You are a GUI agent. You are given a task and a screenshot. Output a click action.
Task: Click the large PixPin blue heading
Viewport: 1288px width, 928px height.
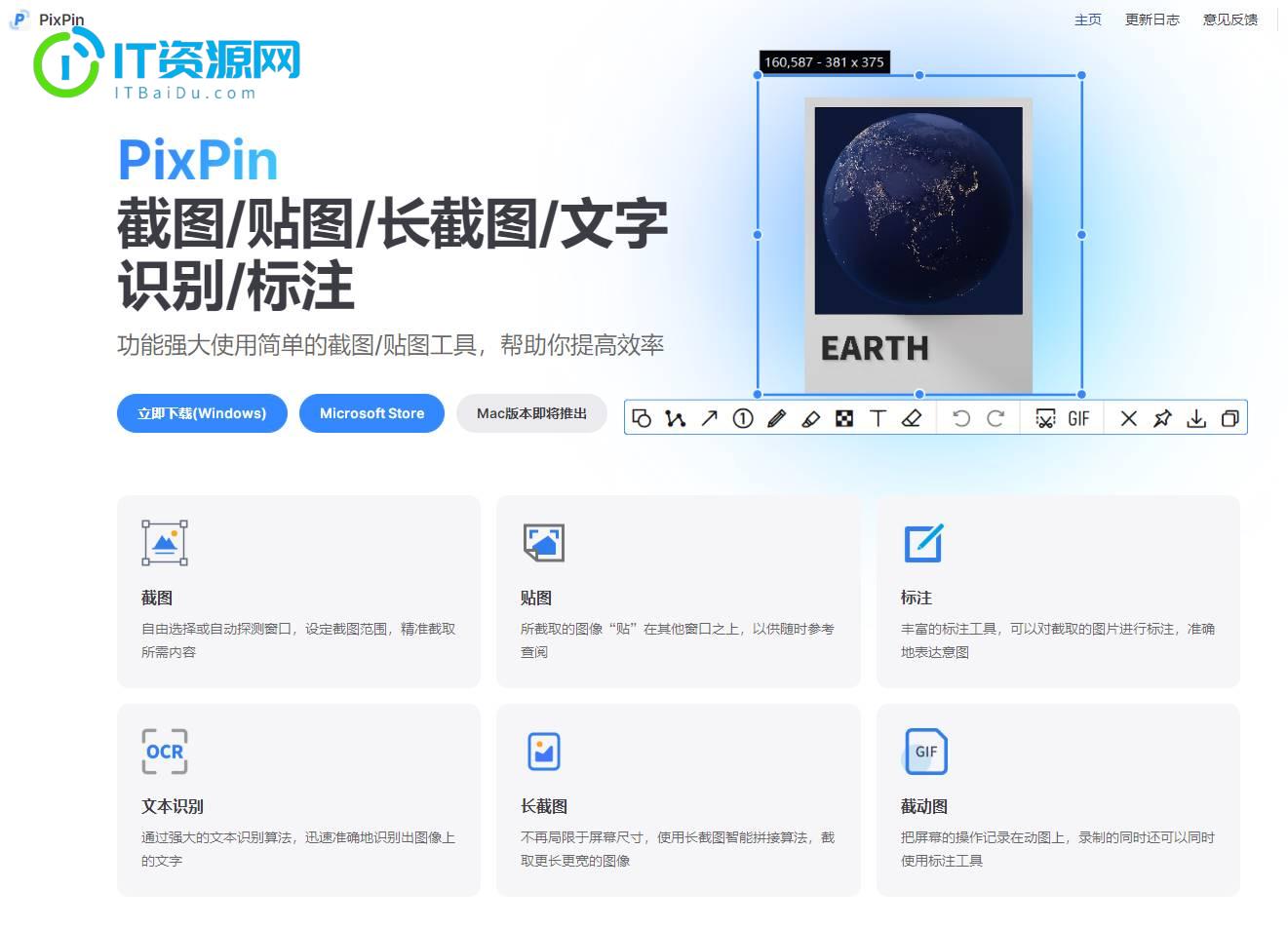click(x=198, y=160)
